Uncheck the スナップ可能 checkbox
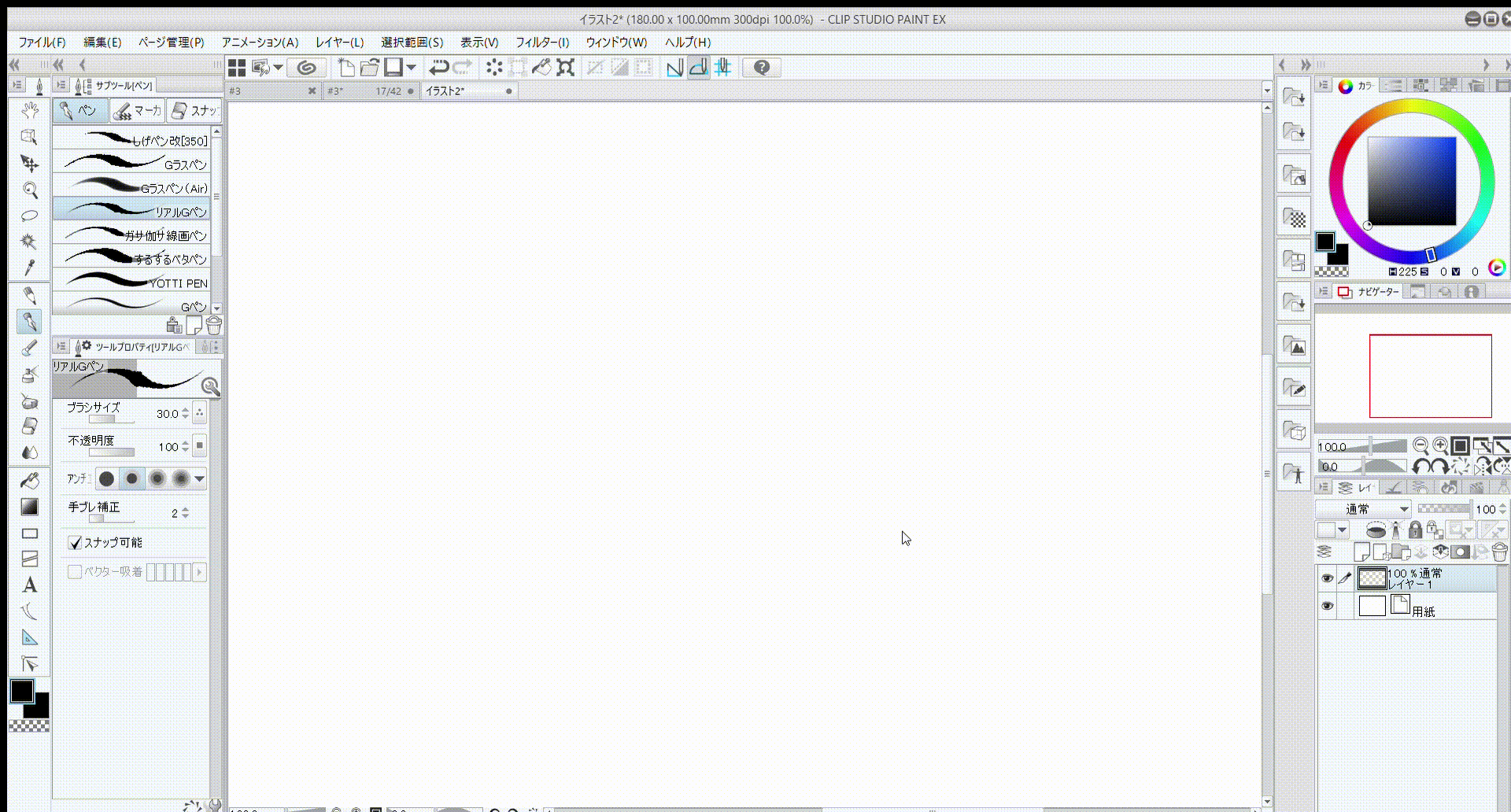The image size is (1511, 812). click(x=76, y=543)
